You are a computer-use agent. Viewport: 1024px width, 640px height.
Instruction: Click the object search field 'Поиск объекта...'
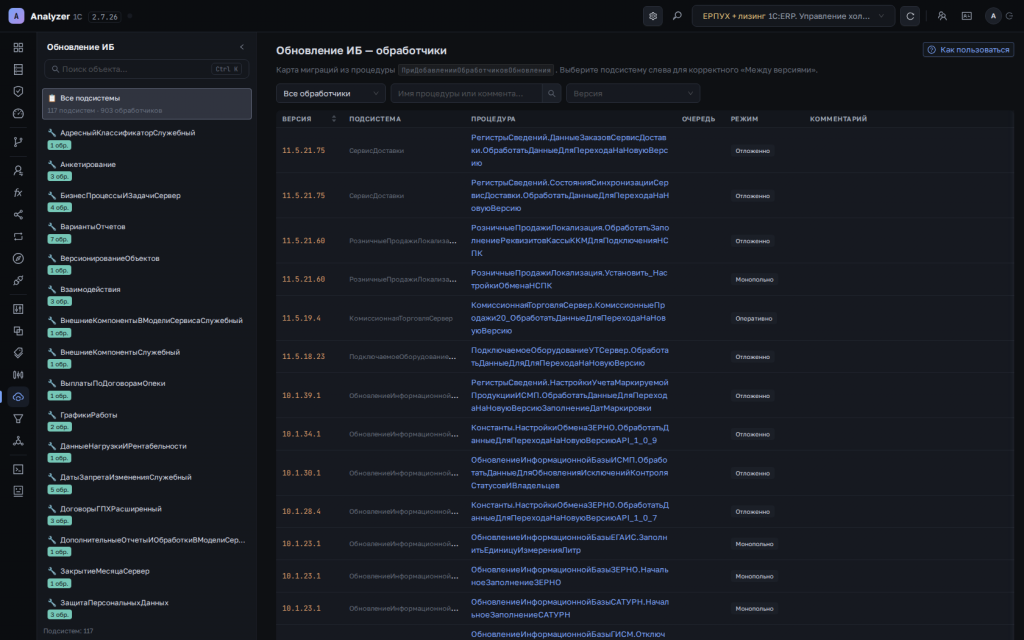pyautogui.click(x=146, y=69)
